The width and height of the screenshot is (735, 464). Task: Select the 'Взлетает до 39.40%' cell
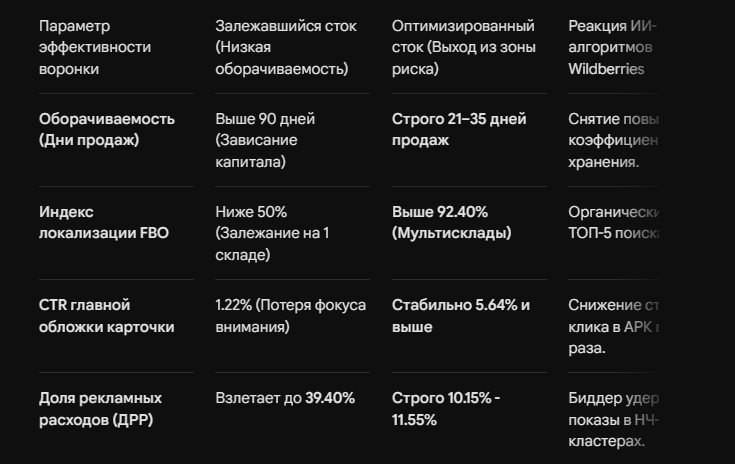[x=285, y=398]
